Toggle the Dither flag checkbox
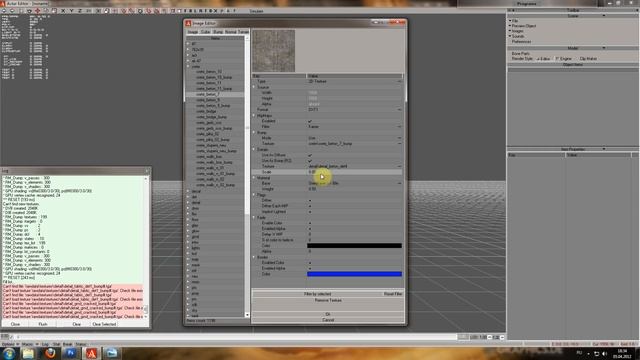This screenshot has height=360, width=640. [310, 200]
